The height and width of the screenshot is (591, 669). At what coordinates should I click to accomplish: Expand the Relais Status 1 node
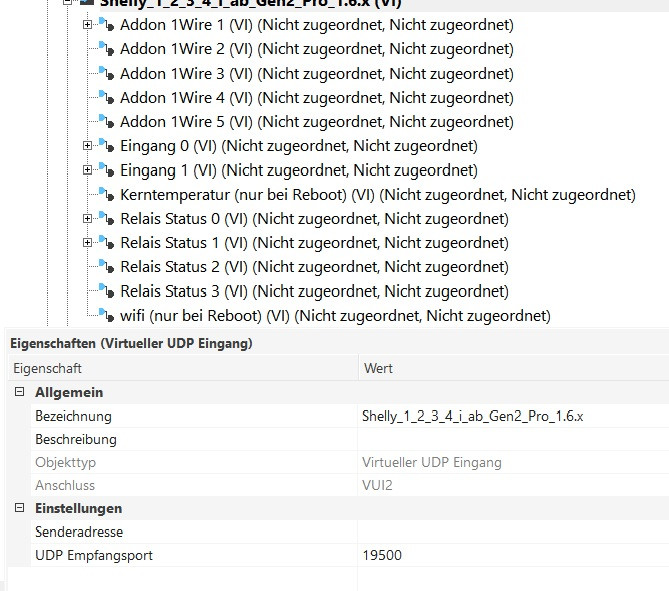[87, 243]
